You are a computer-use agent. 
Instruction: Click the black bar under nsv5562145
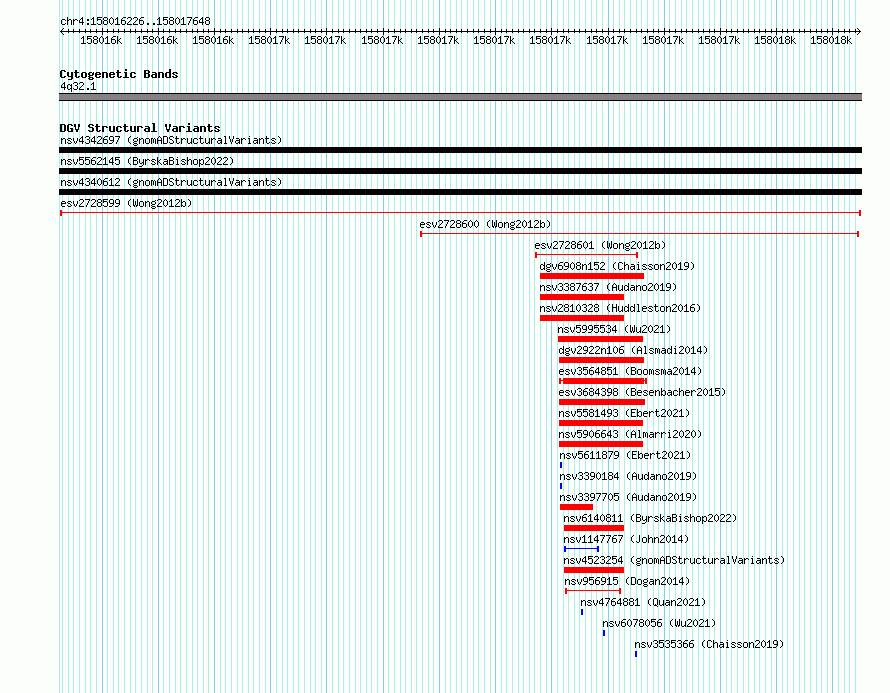460,171
